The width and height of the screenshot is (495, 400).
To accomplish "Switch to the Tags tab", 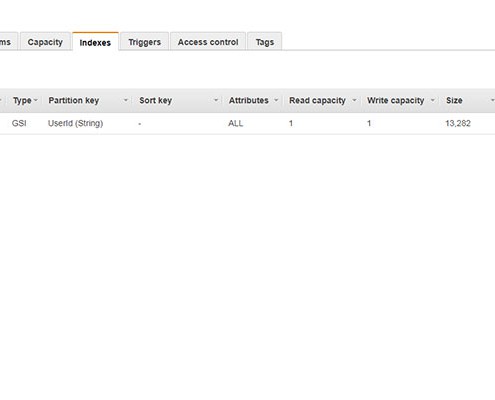I will [x=265, y=42].
